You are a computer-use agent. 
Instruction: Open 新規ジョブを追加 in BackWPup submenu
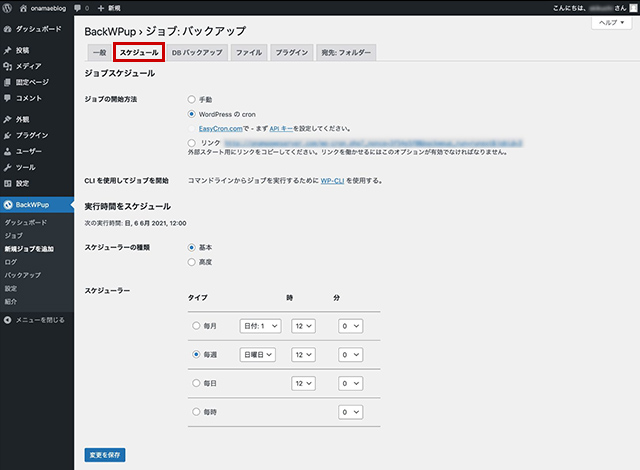pyautogui.click(x=29, y=249)
